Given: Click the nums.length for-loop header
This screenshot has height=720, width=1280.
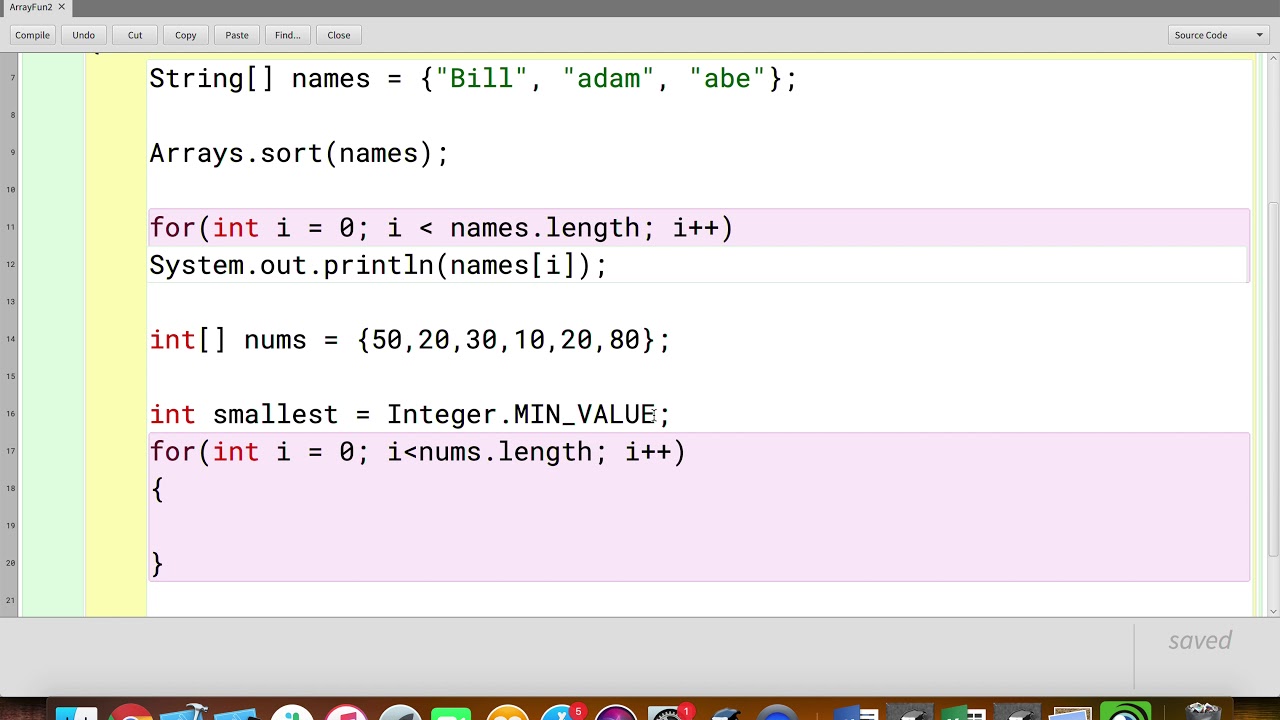Looking at the screenshot, I should [x=417, y=452].
